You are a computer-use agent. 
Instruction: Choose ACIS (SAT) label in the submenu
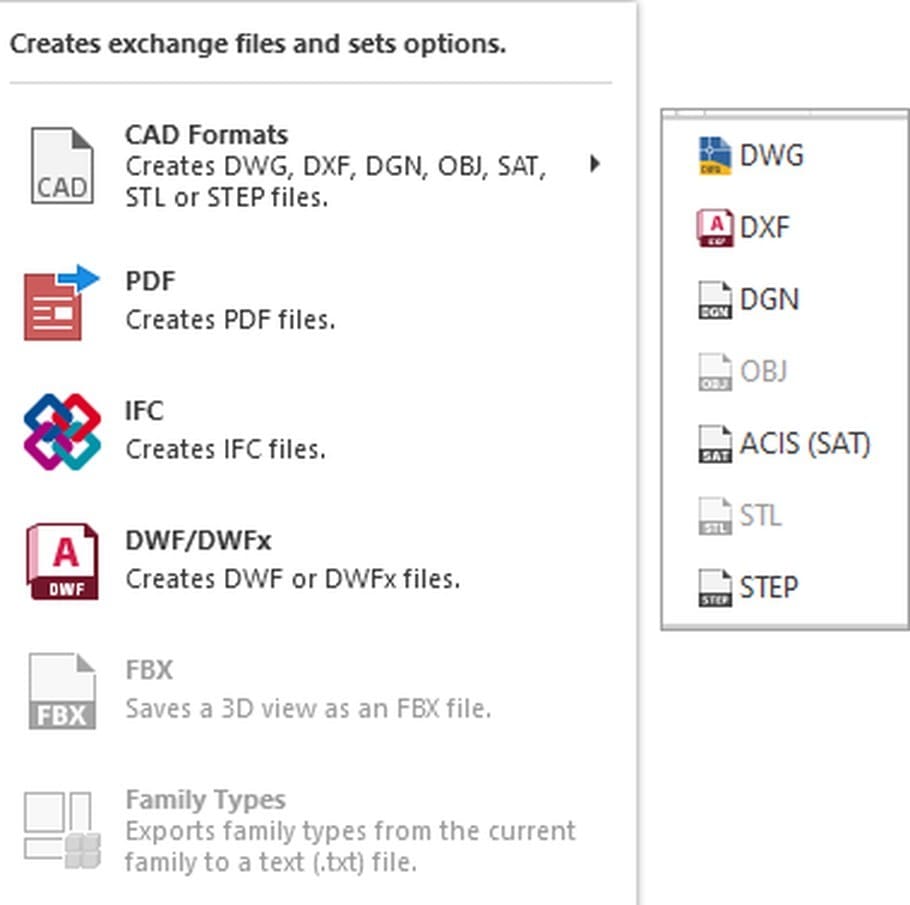pyautogui.click(x=805, y=444)
